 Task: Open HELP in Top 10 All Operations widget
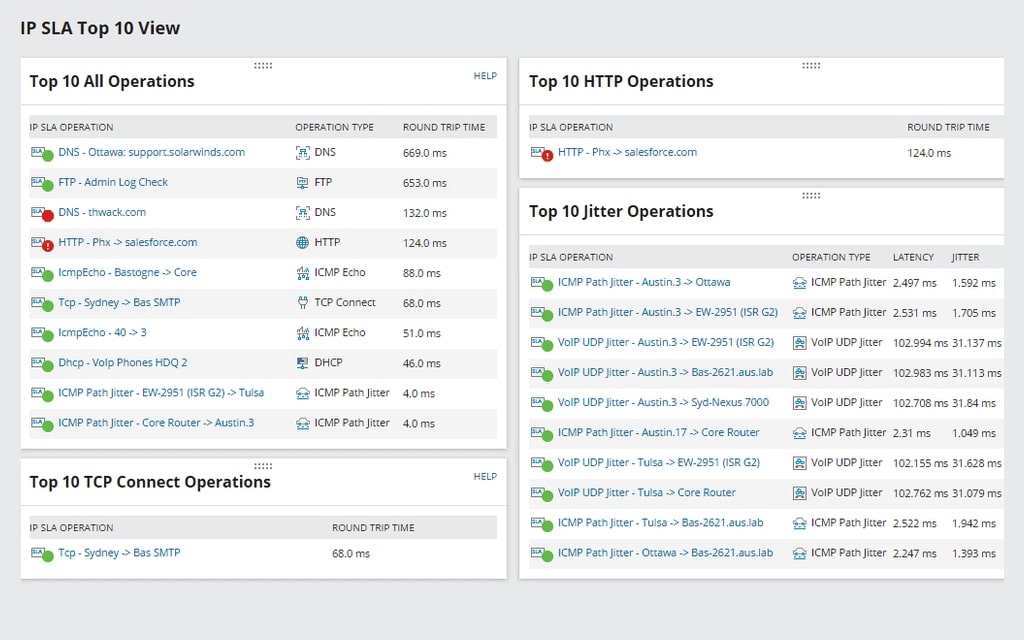coord(485,75)
